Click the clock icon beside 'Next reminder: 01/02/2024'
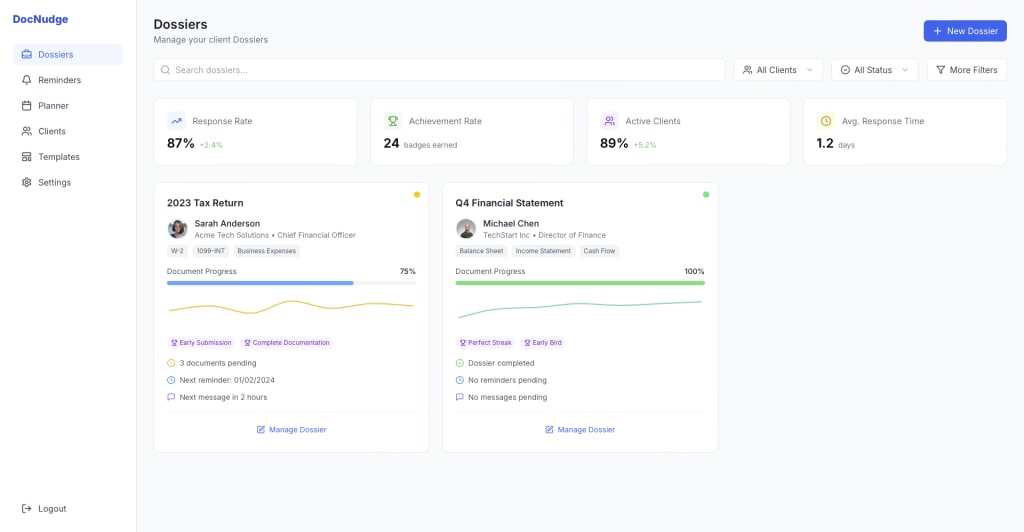Viewport: 1024px width, 532px height. 171,380
